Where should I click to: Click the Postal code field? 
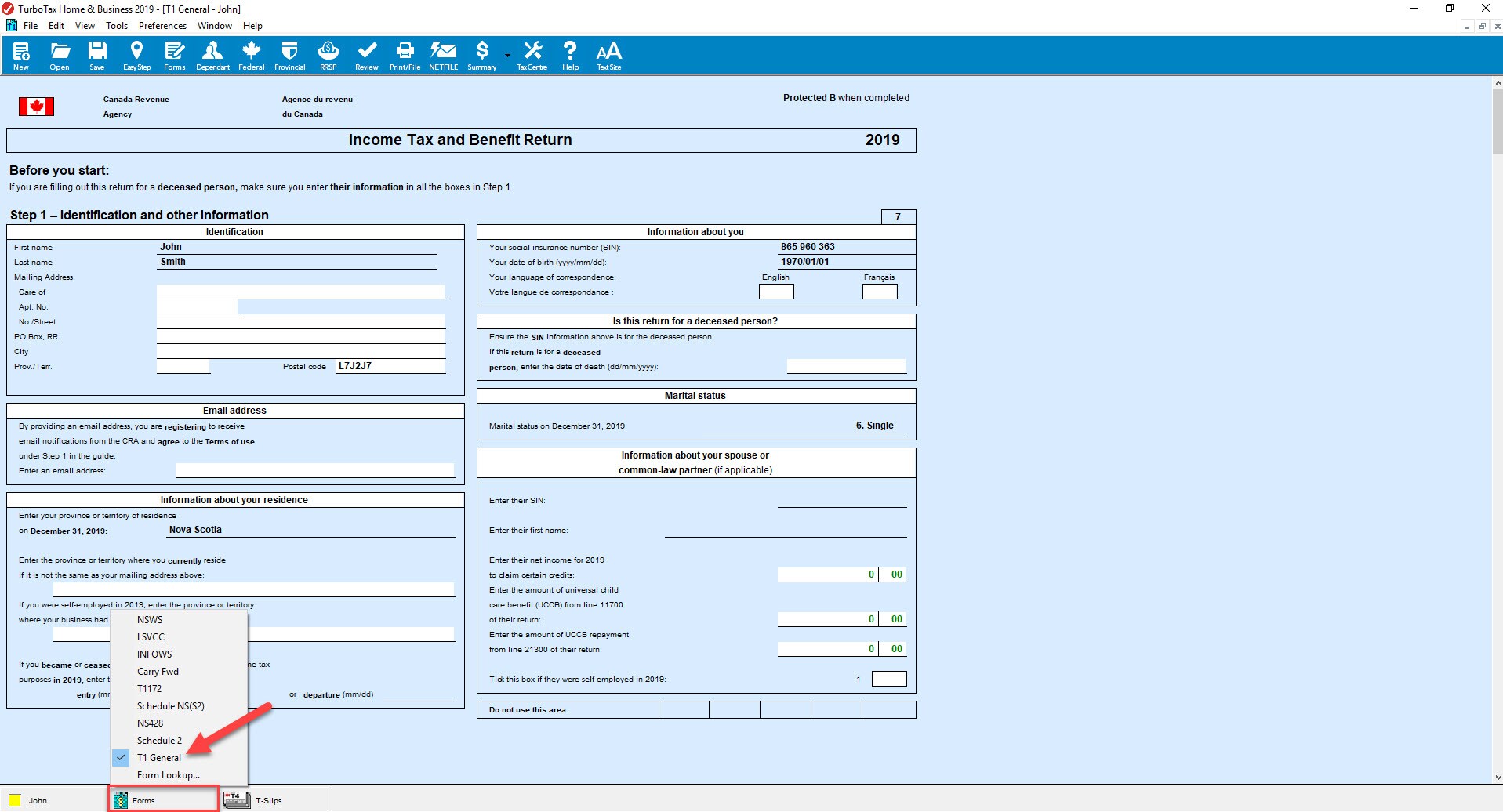pyautogui.click(x=390, y=366)
